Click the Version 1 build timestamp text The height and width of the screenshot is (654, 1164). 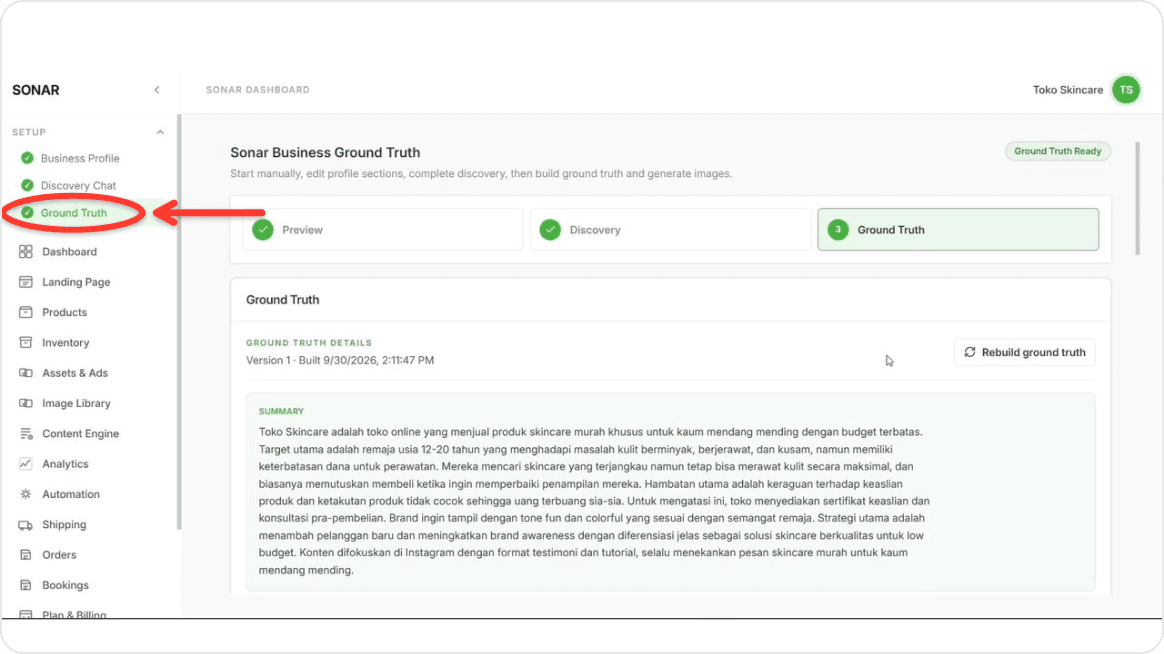tap(340, 361)
